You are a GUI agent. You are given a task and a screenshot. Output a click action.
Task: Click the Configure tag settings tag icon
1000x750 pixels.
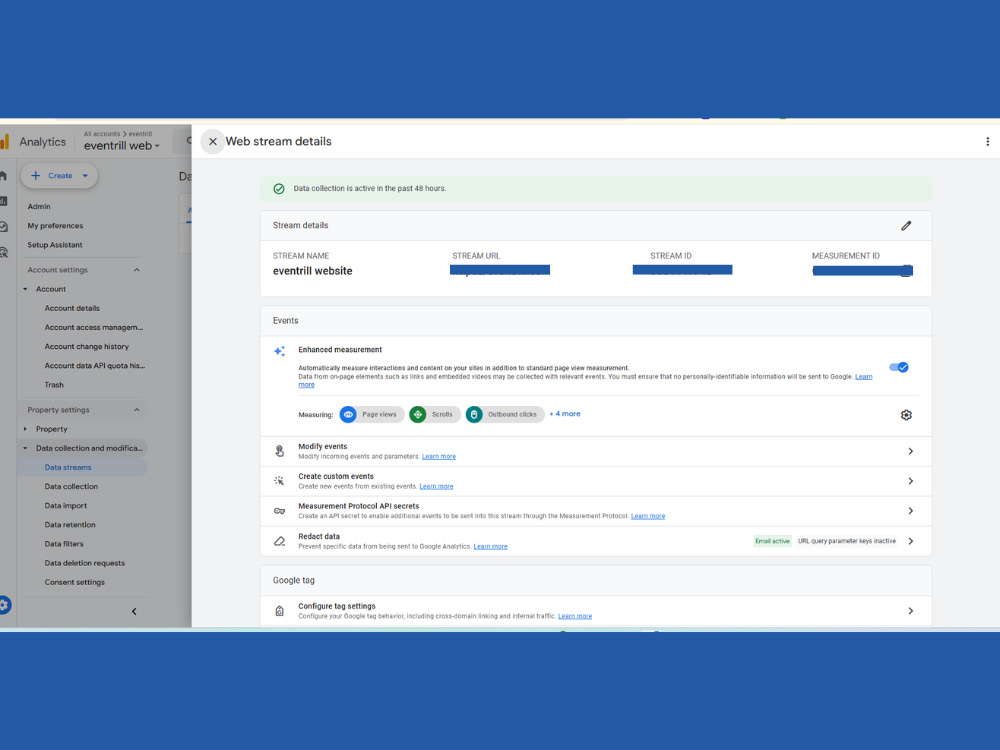click(279, 611)
